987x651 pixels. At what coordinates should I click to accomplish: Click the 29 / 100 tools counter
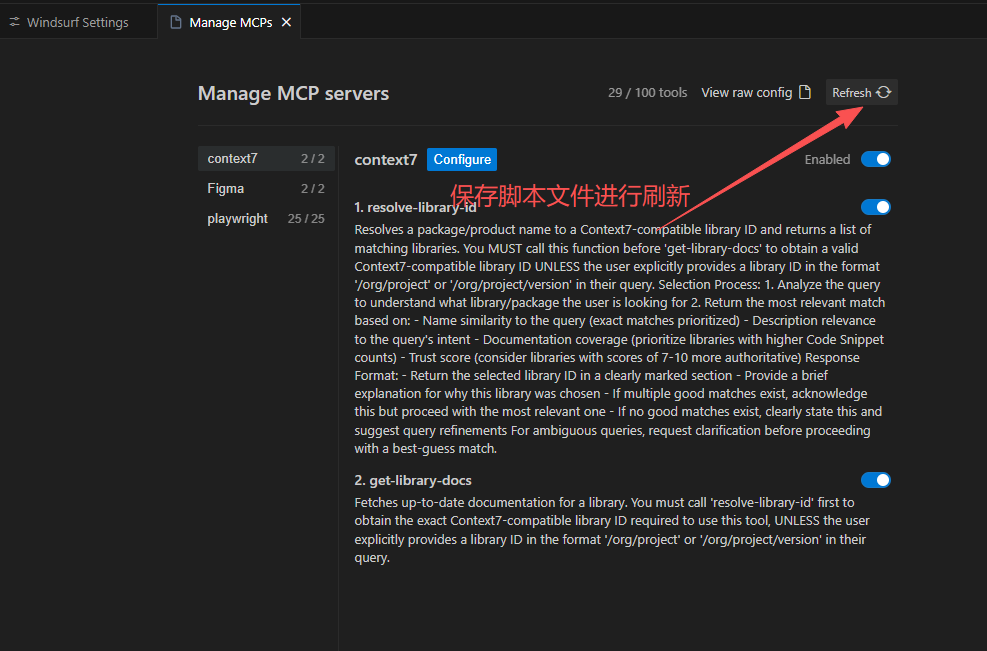pos(647,93)
